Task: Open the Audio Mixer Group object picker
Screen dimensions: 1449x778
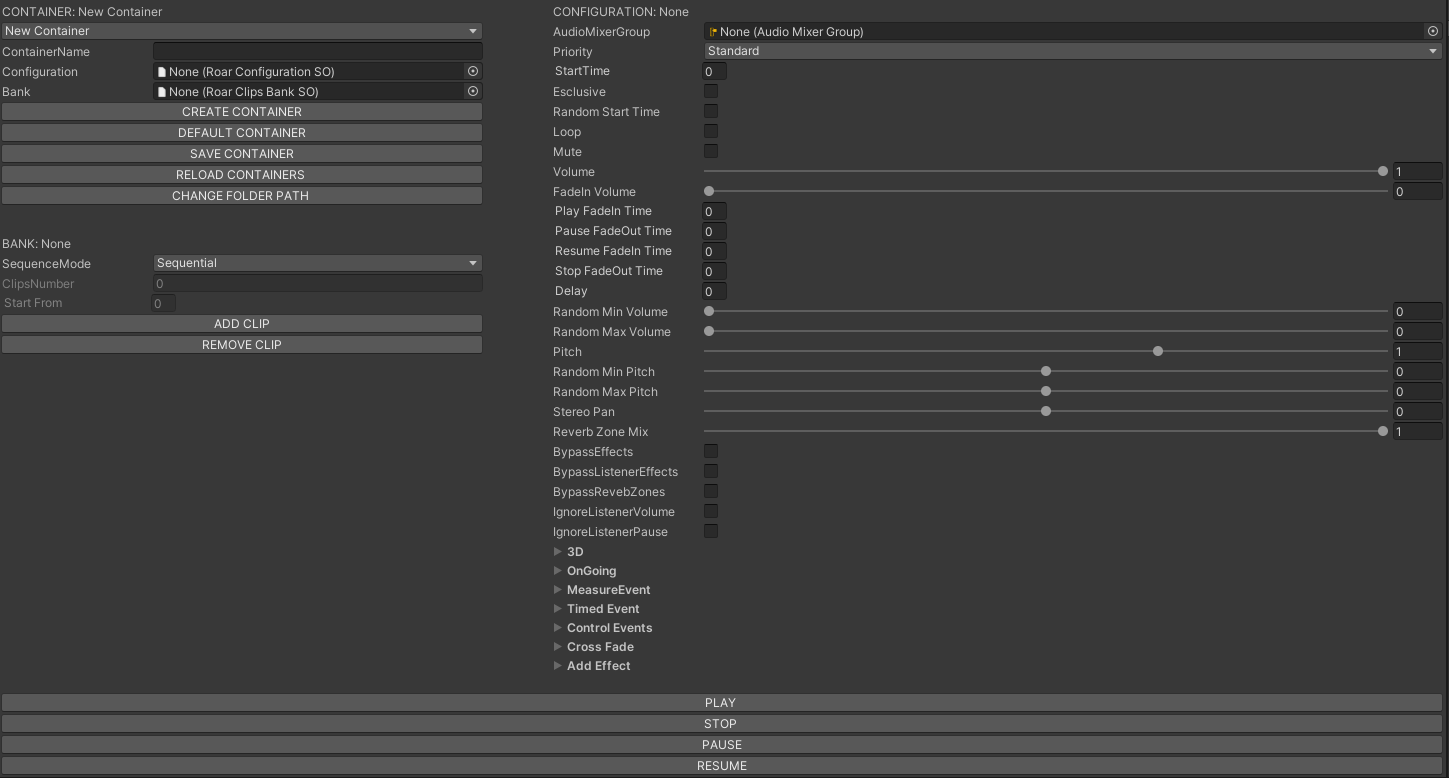Action: pyautogui.click(x=1432, y=31)
